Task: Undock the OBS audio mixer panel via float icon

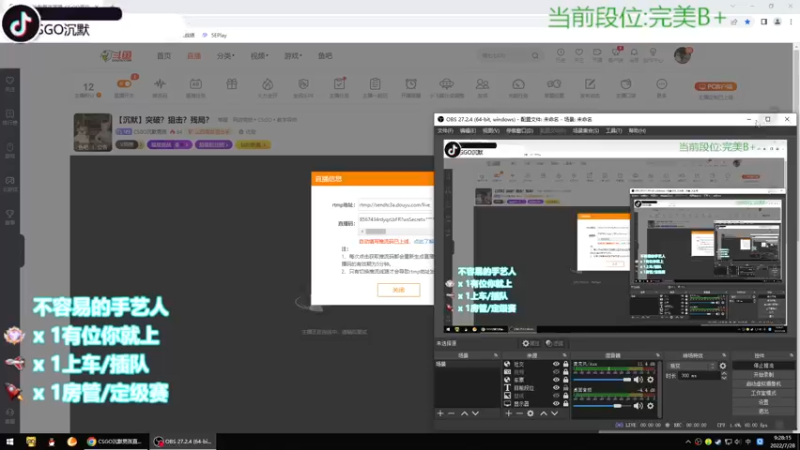Action: tap(657, 355)
